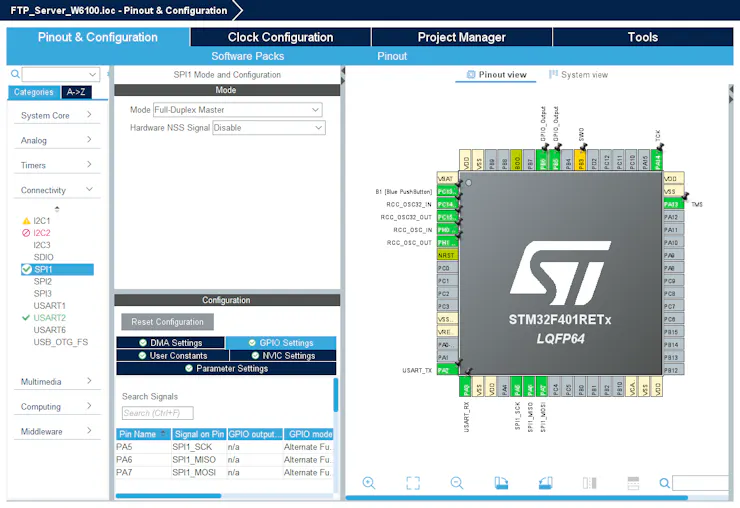740x508 pixels.
Task: Click the PA2 USART_TX pin
Action: [447, 370]
